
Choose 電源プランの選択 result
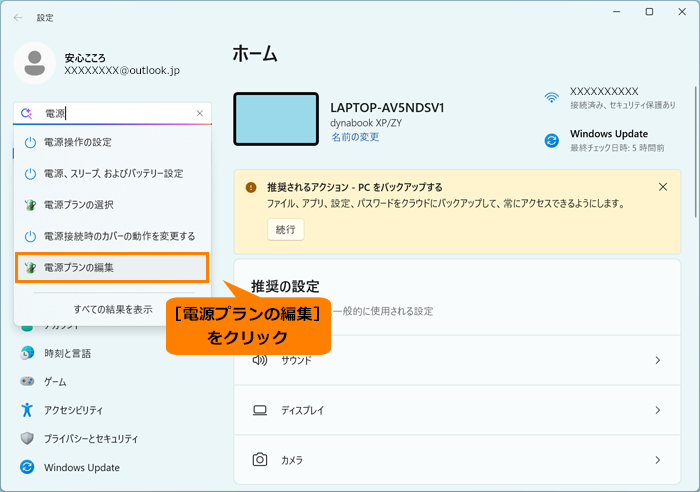coord(112,205)
